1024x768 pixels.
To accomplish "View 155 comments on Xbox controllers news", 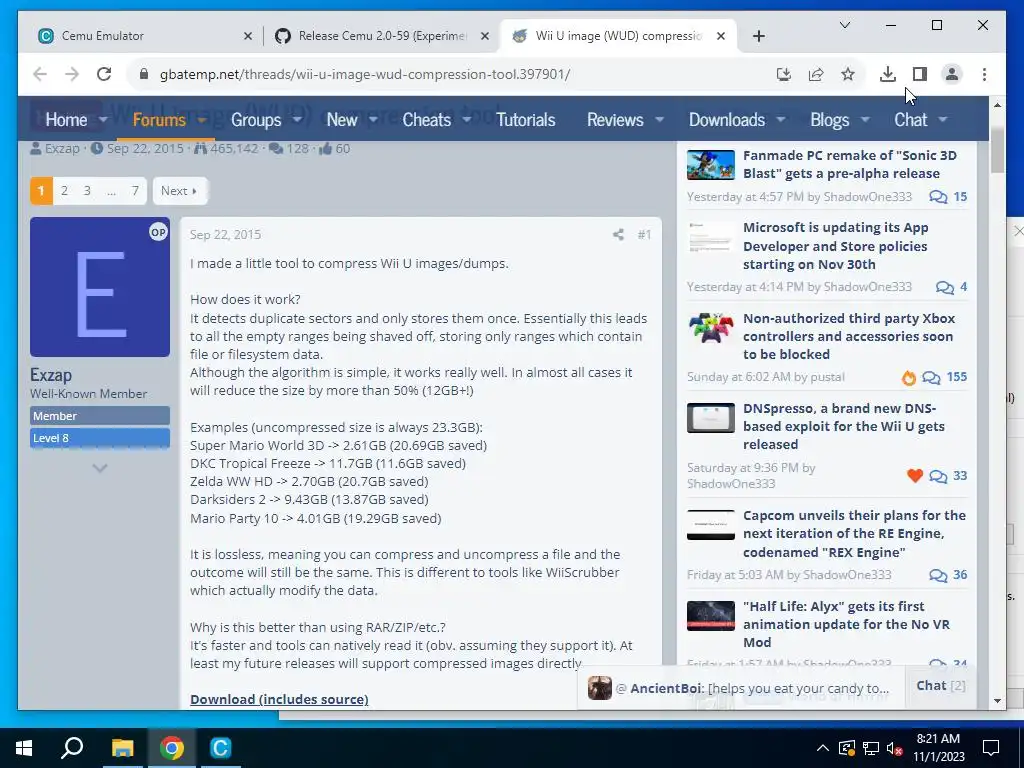I will point(944,377).
